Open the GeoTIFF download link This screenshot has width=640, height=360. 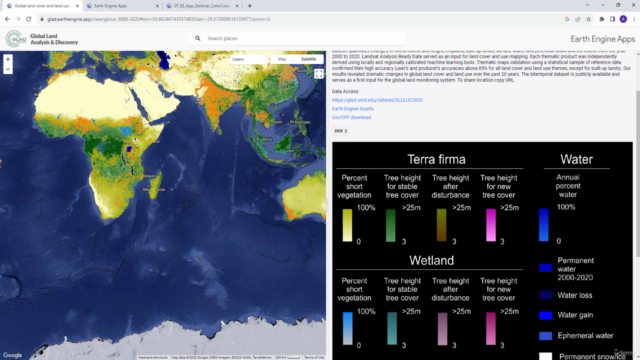pyautogui.click(x=351, y=118)
